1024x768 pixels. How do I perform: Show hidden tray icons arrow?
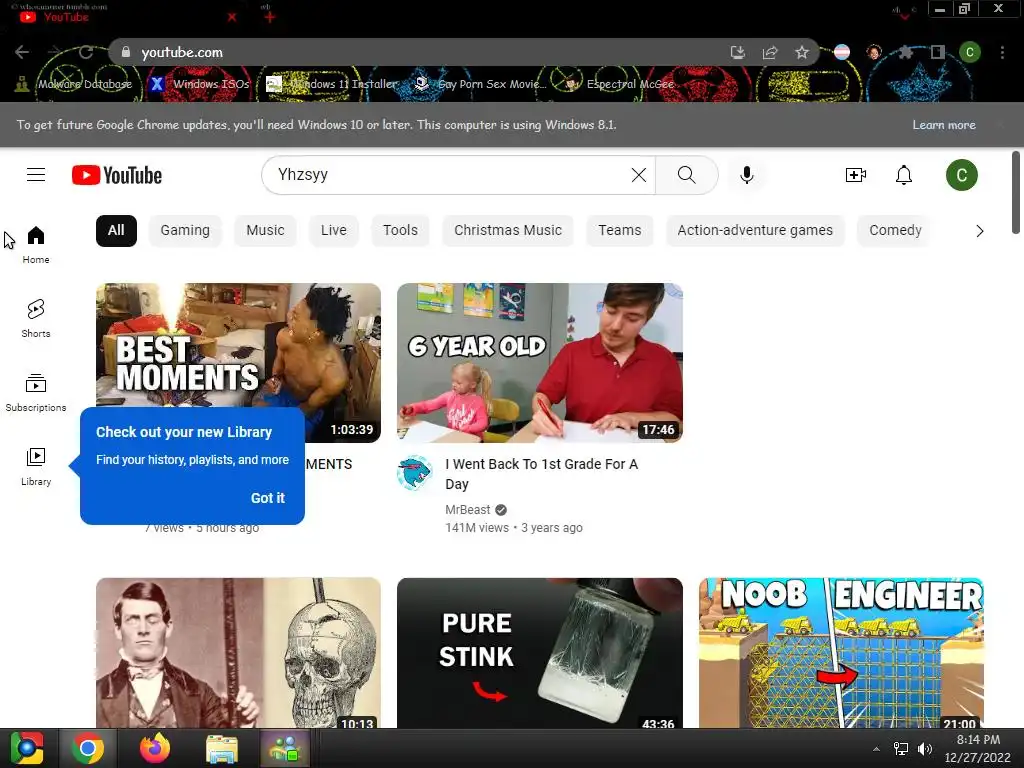[876, 749]
